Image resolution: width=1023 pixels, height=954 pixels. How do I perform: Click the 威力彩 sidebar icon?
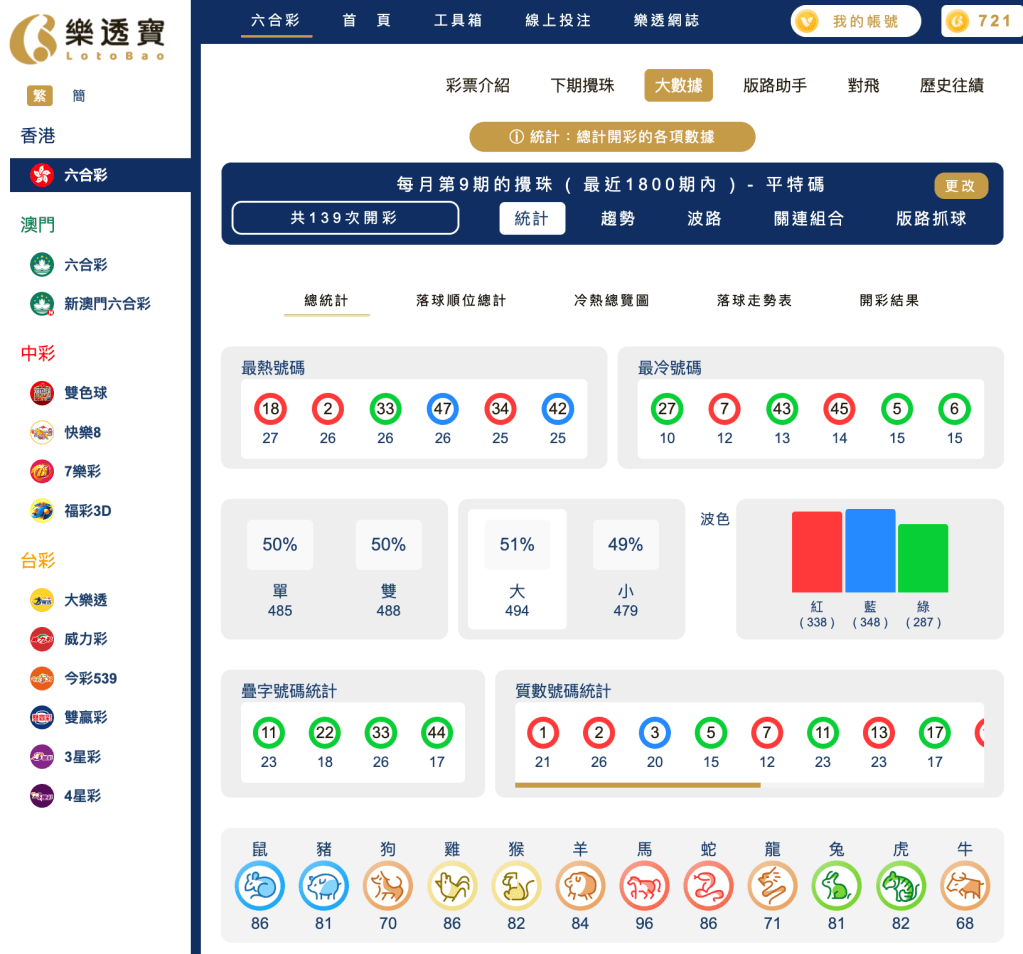(x=40, y=639)
